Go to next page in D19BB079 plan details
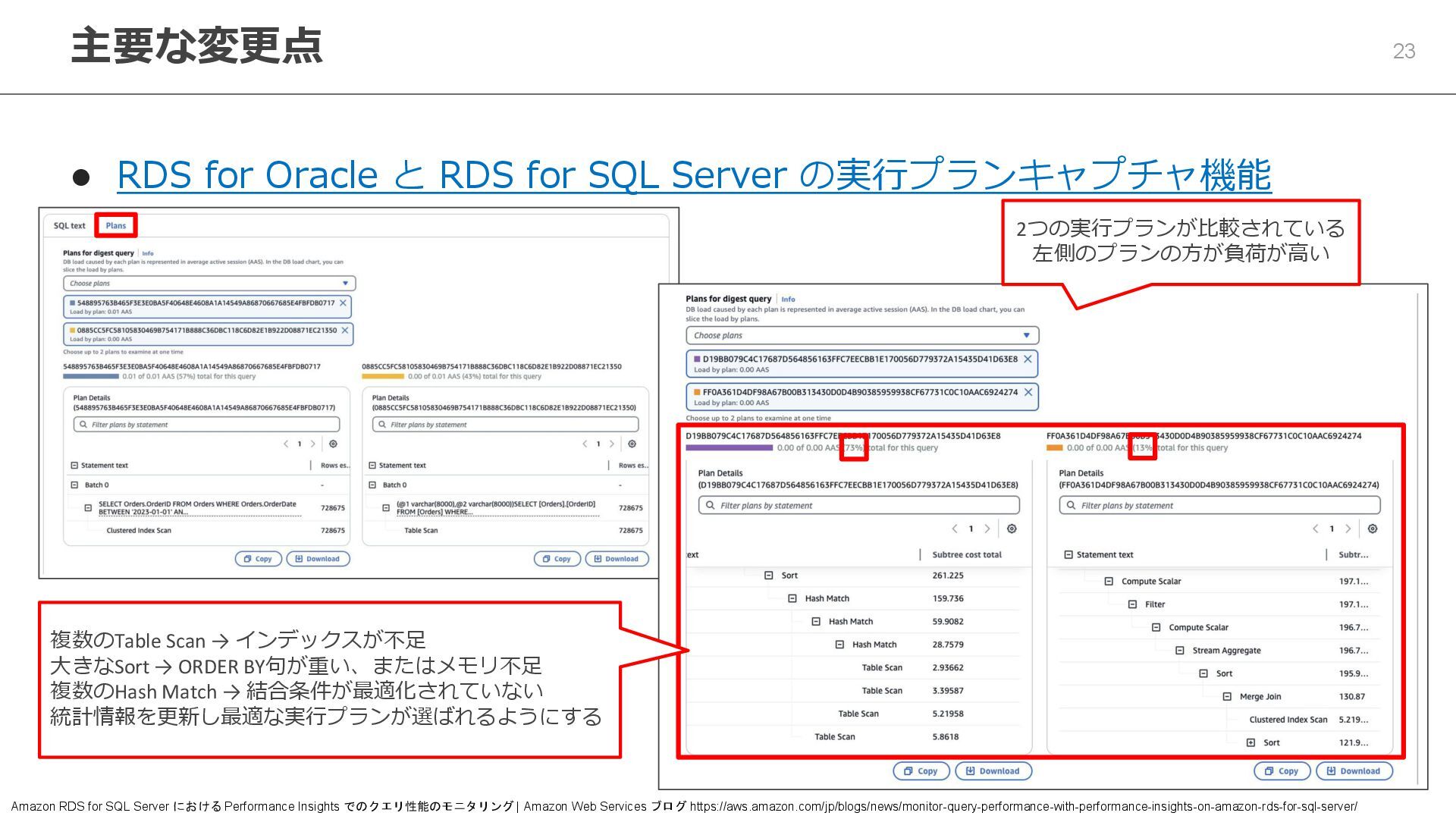Image resolution: width=1456 pixels, height=819 pixels. coord(987,529)
